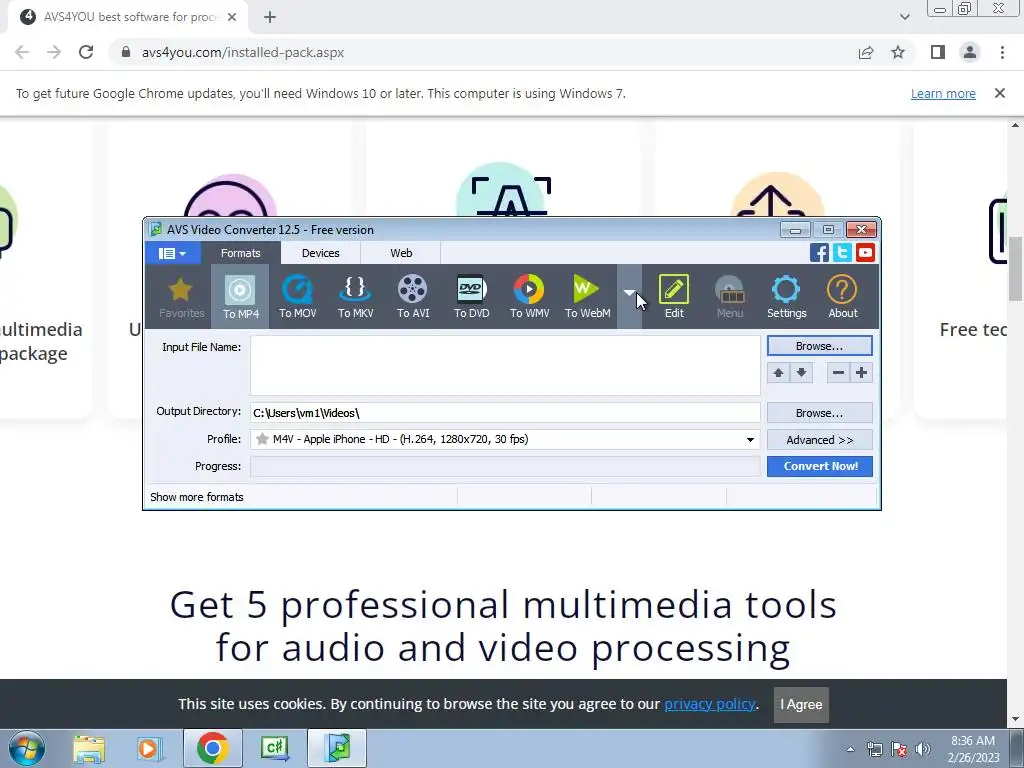Click the Input File Name field
This screenshot has width=1024, height=768.
click(505, 366)
